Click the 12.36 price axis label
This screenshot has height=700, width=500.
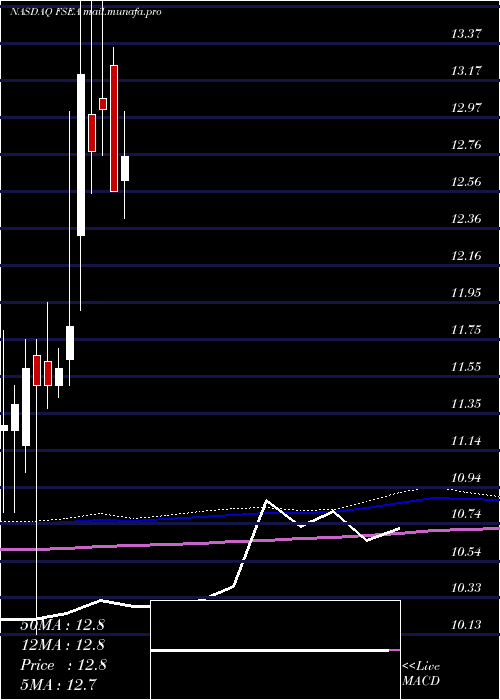click(x=466, y=219)
